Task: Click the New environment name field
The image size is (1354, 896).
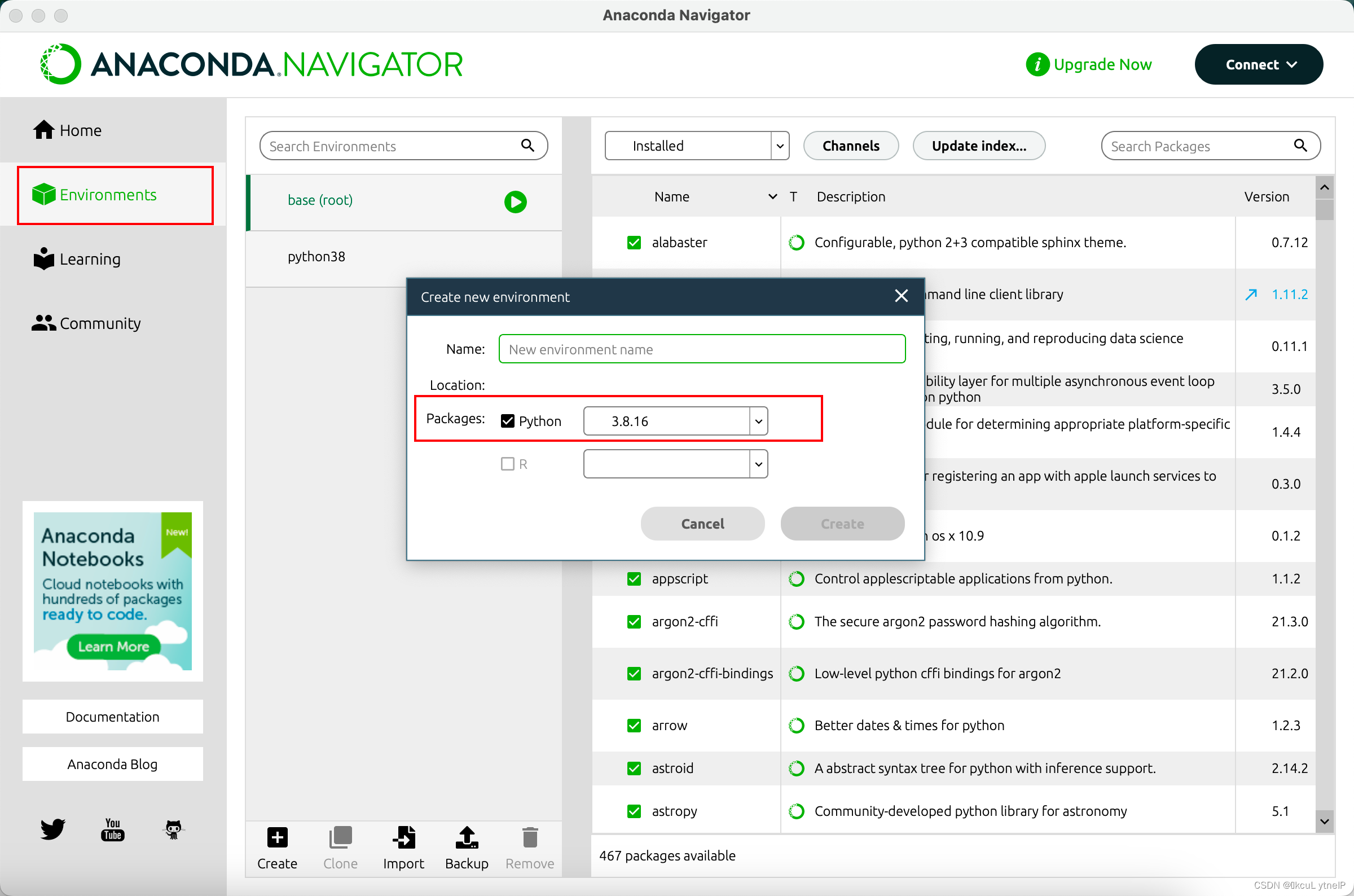Action: 702,349
